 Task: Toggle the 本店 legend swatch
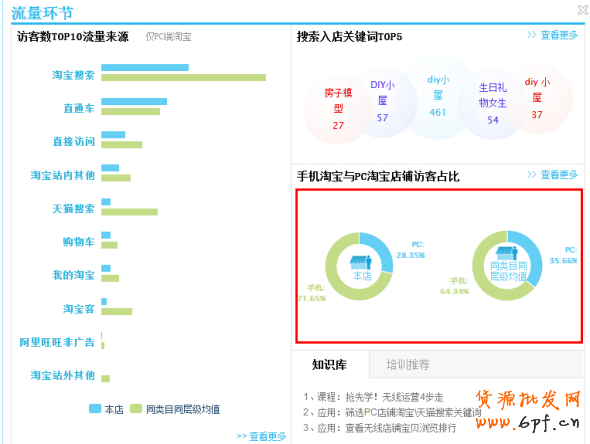click(95, 409)
